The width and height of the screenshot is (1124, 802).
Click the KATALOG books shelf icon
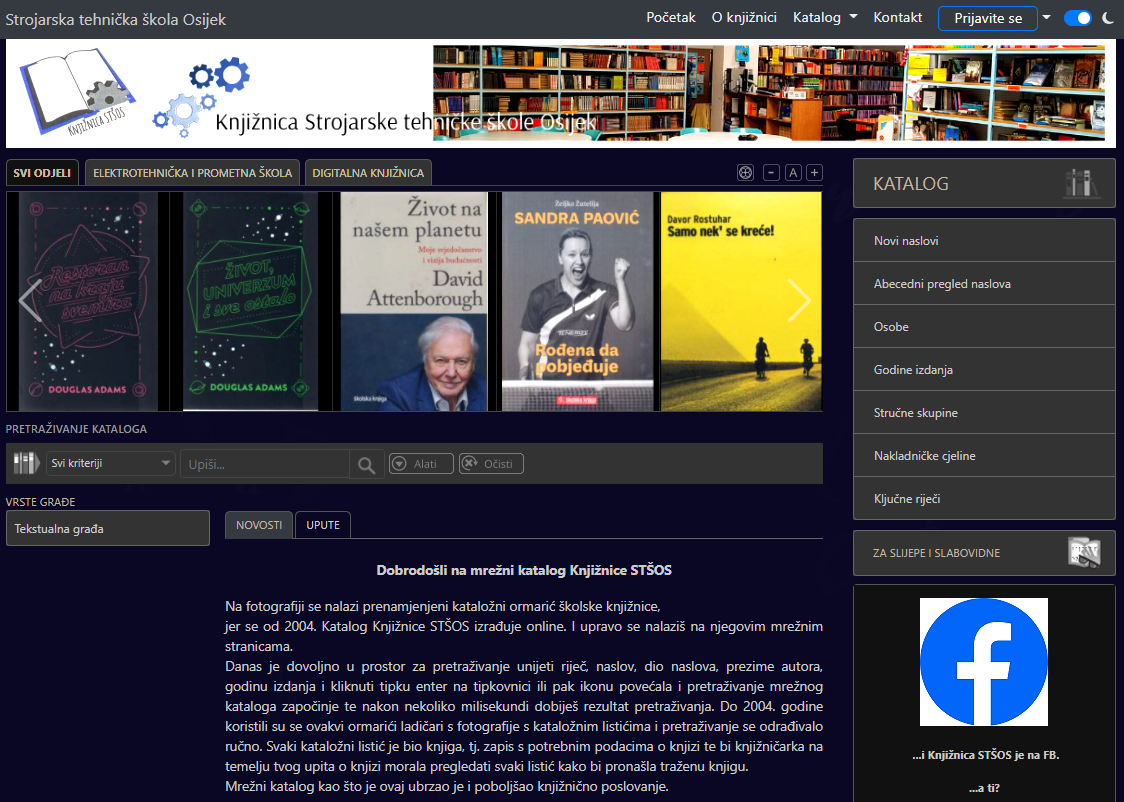(1082, 183)
